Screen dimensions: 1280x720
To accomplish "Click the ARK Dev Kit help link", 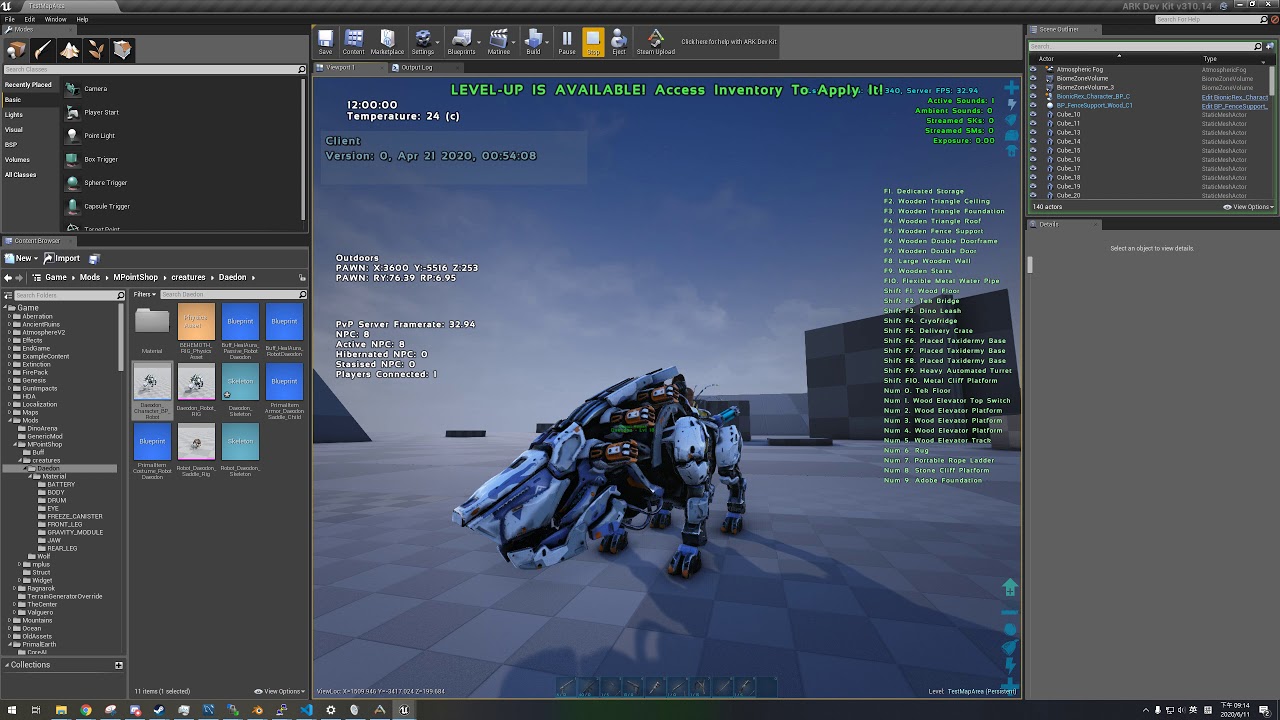I will (x=729, y=42).
